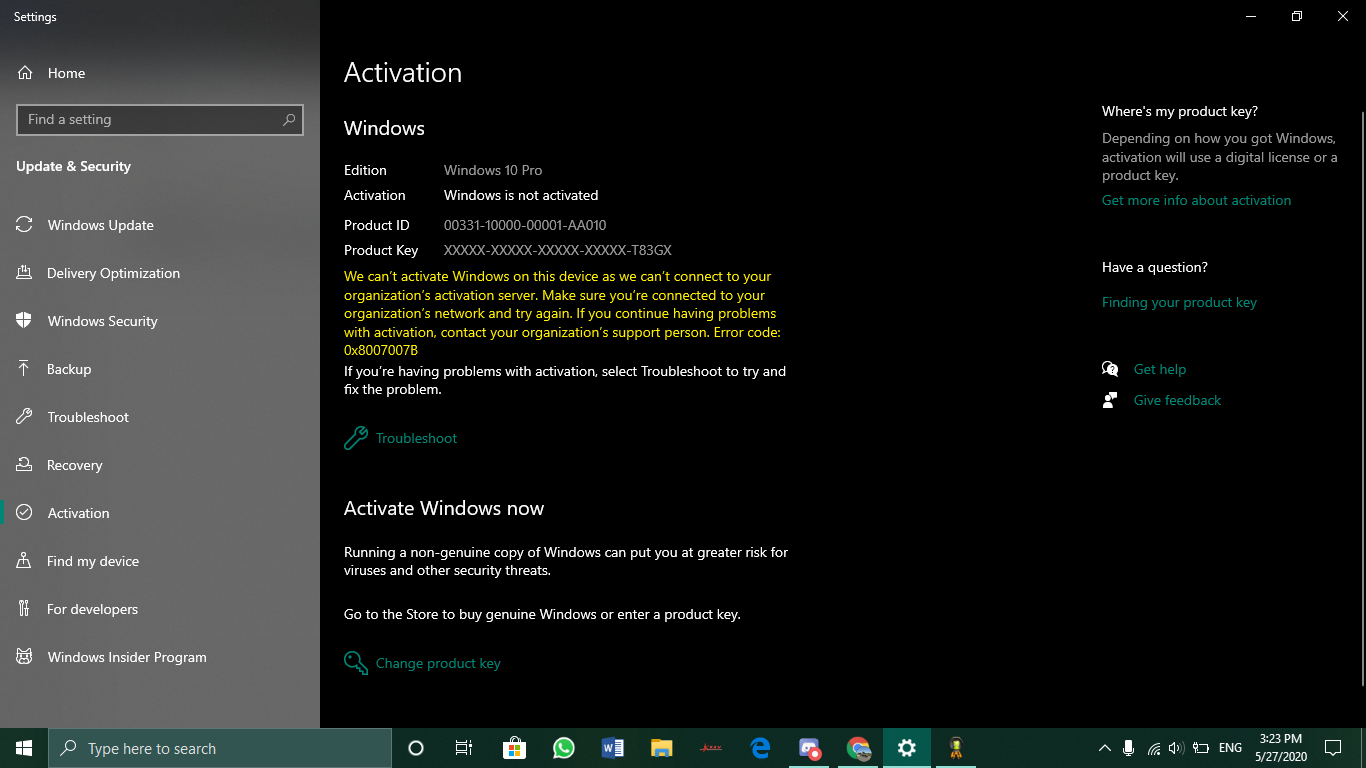Open File Explorer from the taskbar
1366x768 pixels.
pos(661,748)
